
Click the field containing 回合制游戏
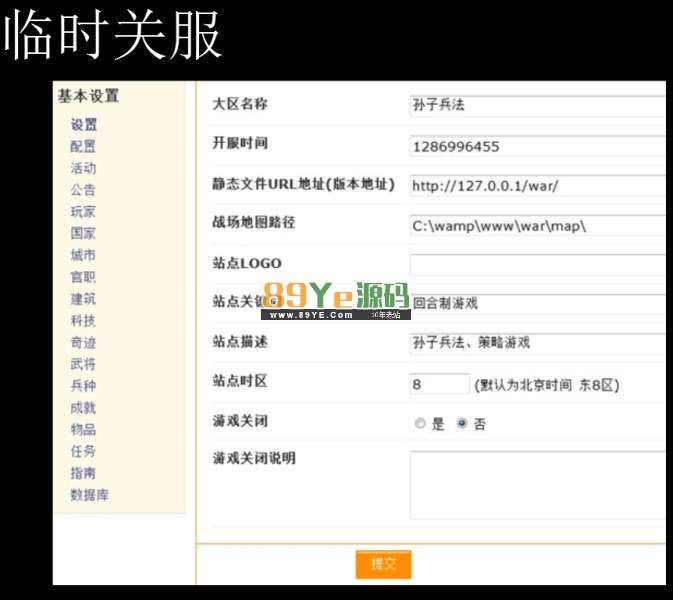click(x=538, y=304)
